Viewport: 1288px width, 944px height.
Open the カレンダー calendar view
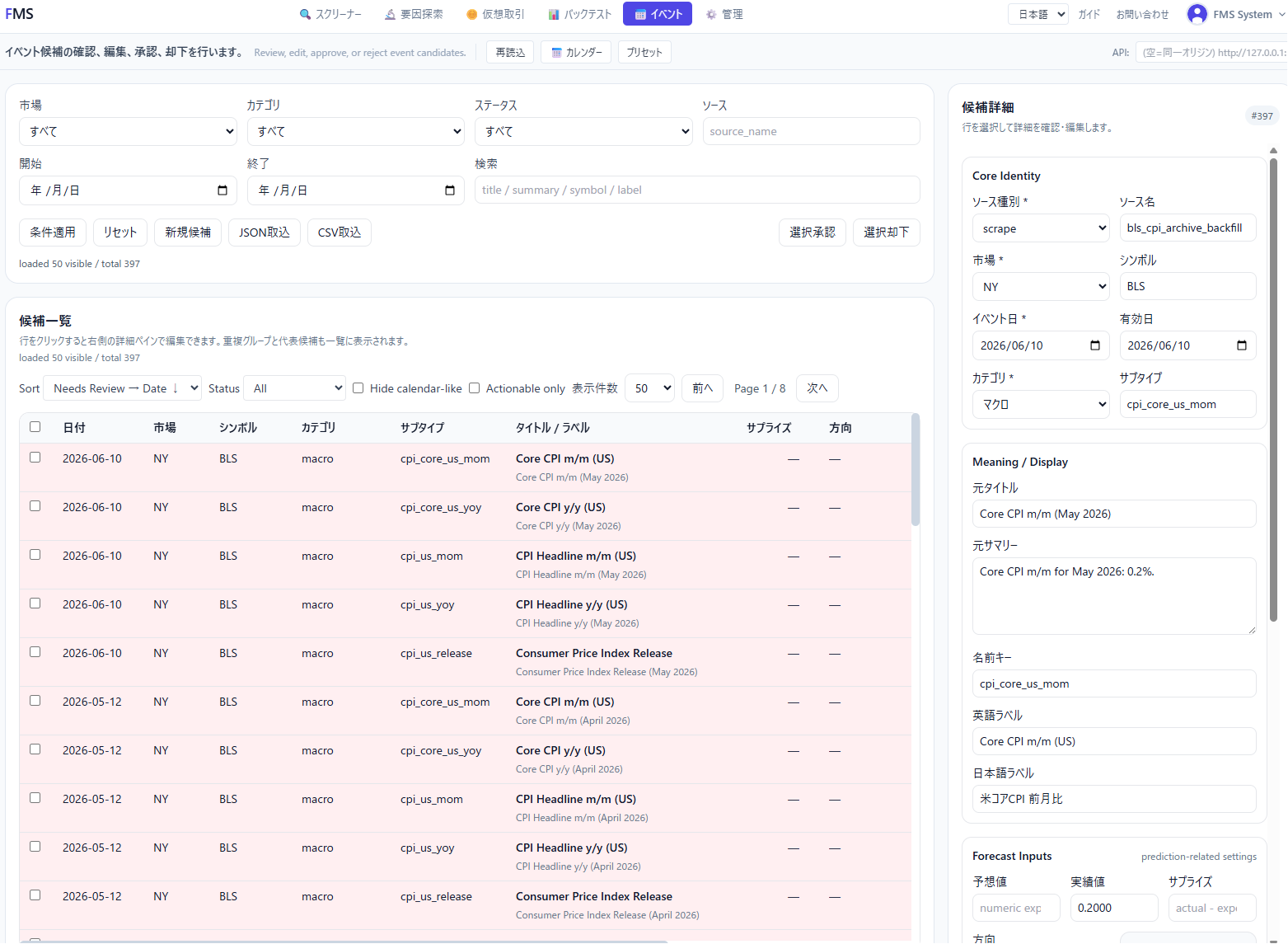[x=576, y=52]
